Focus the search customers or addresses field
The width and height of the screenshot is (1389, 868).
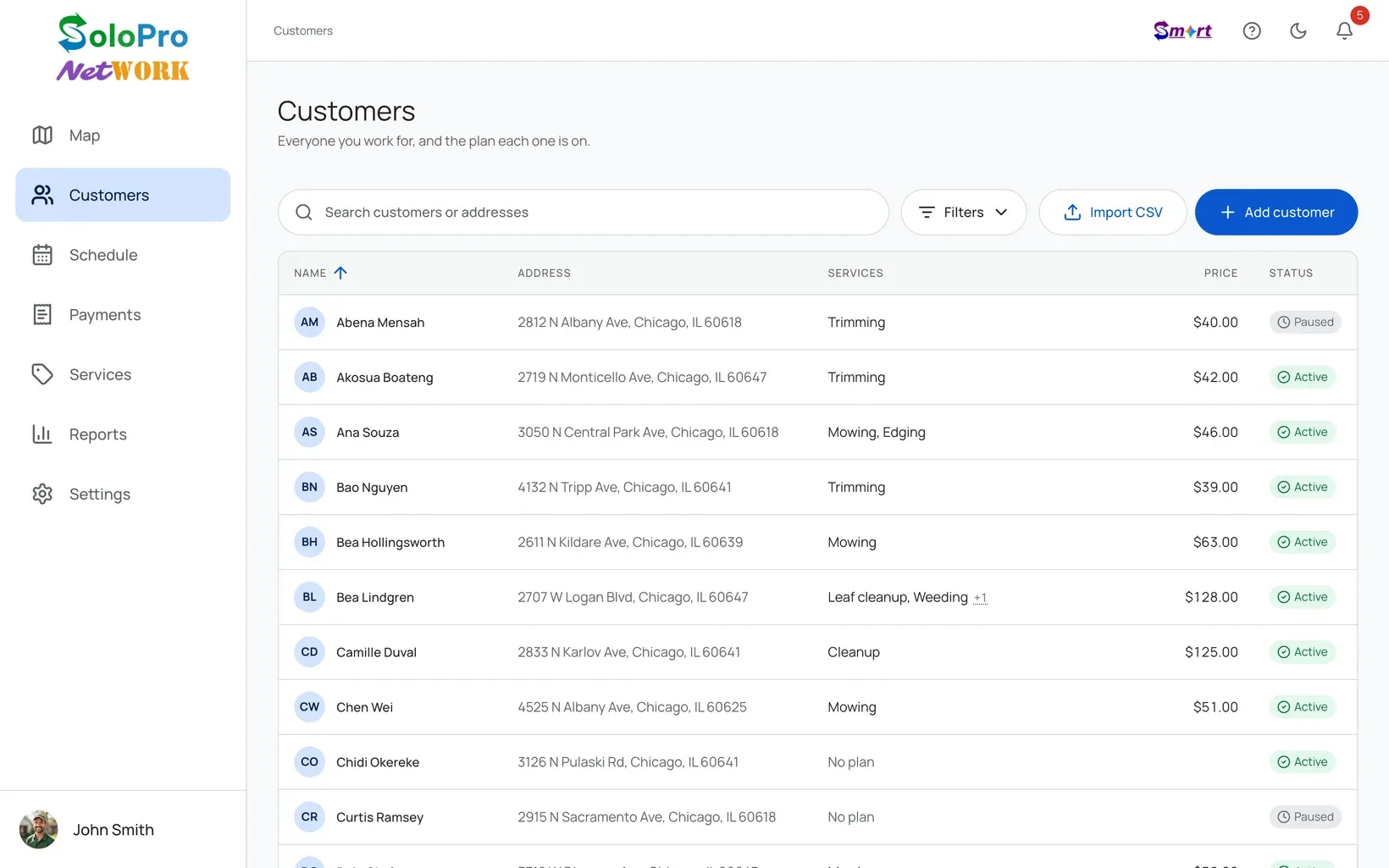(x=584, y=213)
